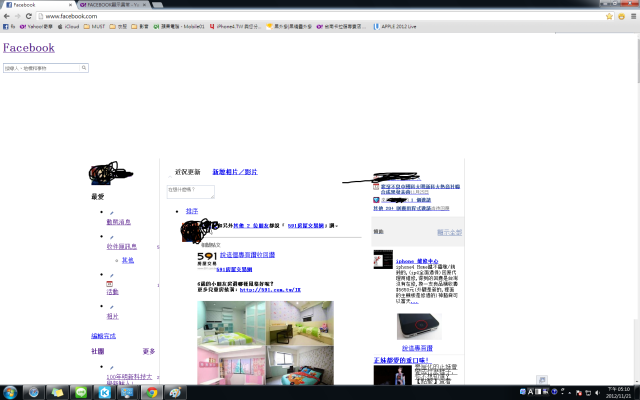
Task: Click 按這專頁讚 under iPhone image
Action: coord(417,348)
